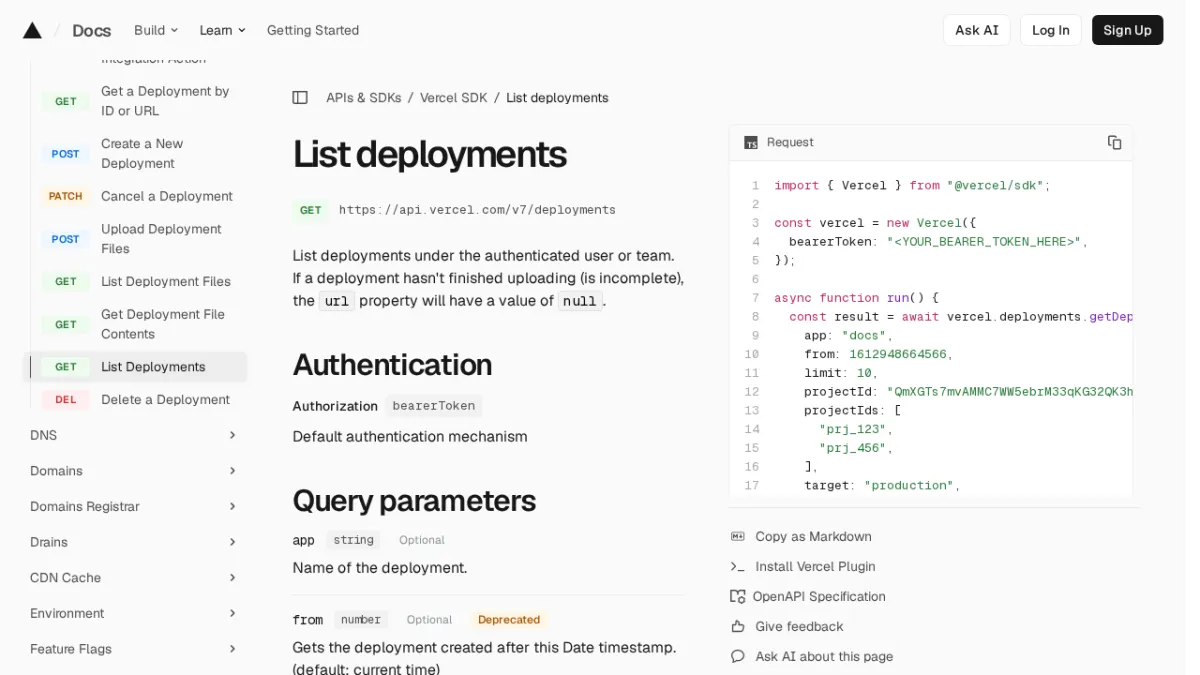Screen dimensions: 1200x675
Task: Click the inline code word null
Action: point(579,301)
